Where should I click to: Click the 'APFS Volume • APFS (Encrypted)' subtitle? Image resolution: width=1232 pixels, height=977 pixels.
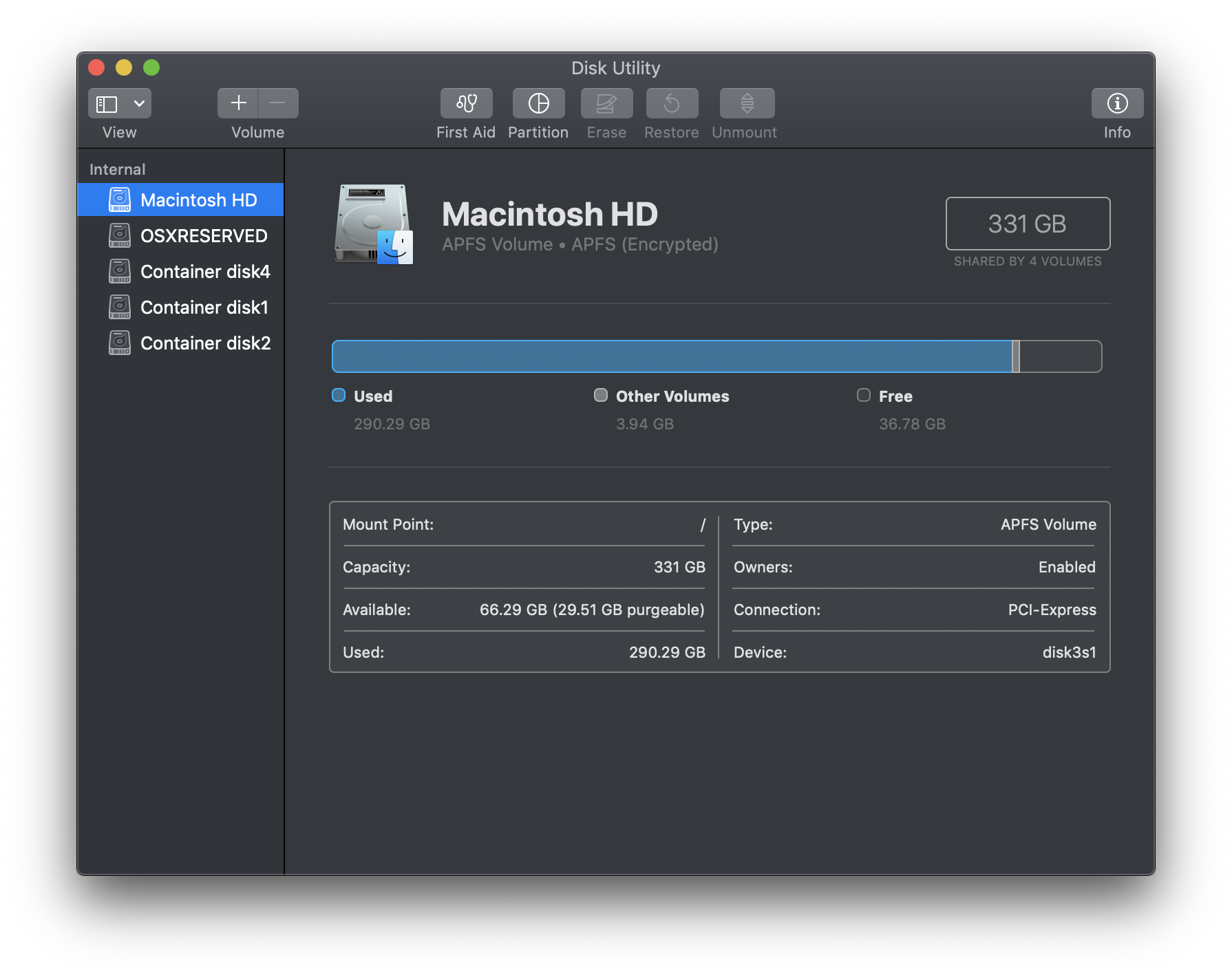tap(580, 244)
